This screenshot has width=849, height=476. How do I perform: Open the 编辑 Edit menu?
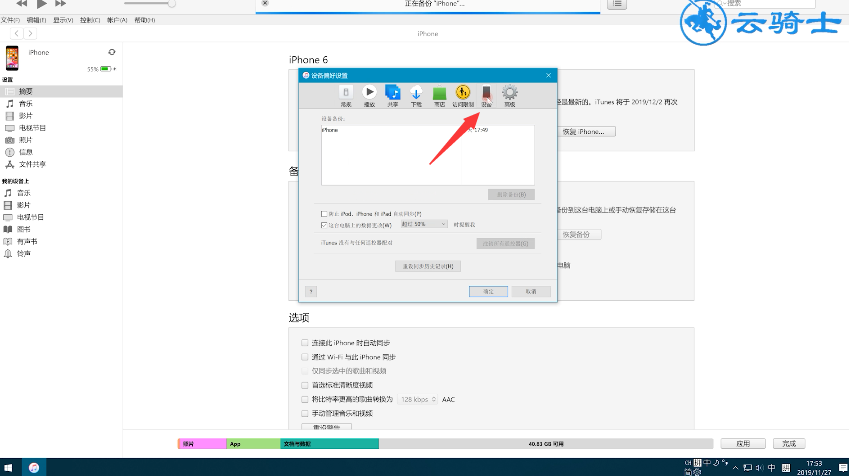pos(36,20)
